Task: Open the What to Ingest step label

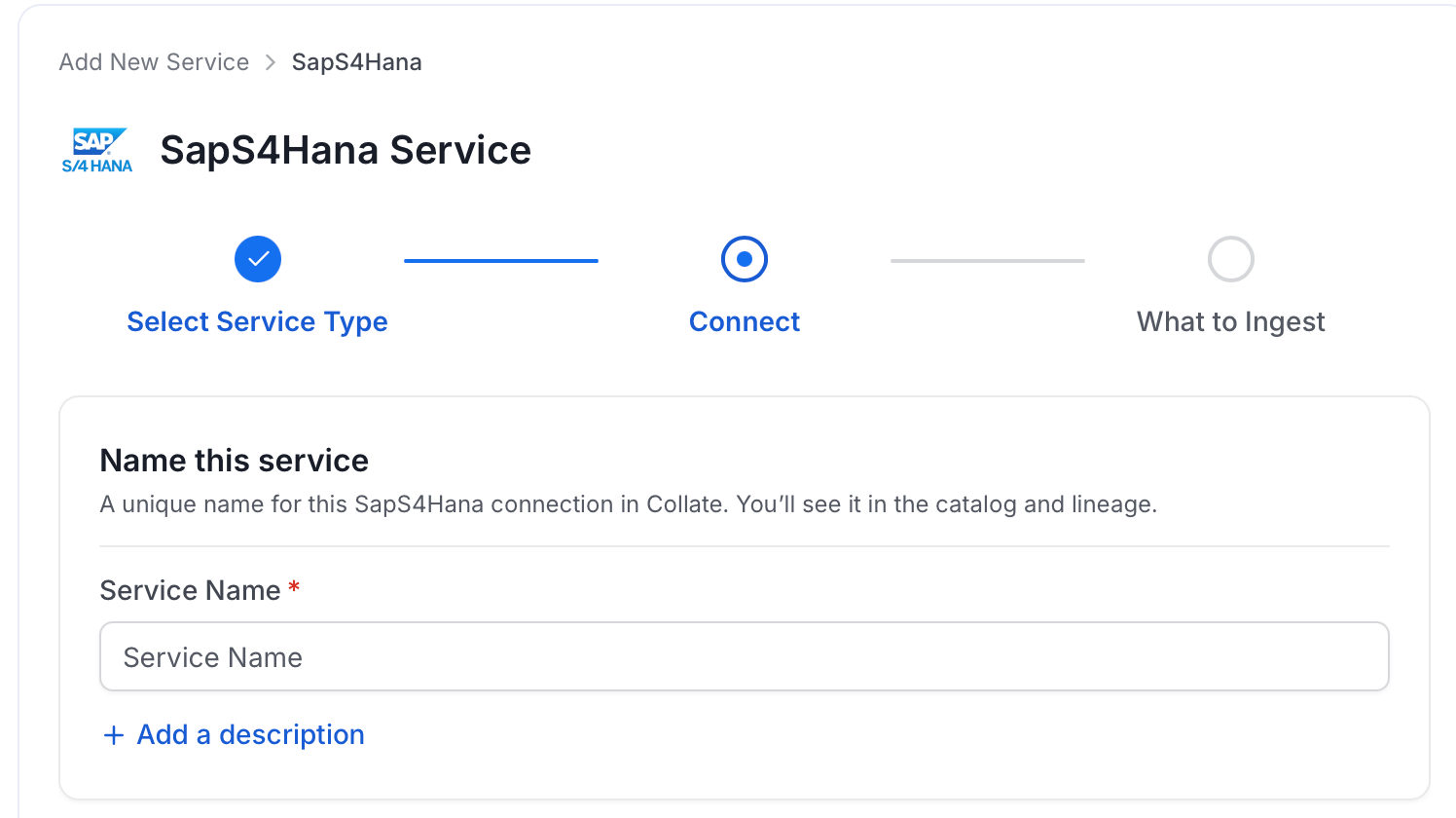Action: (x=1231, y=321)
